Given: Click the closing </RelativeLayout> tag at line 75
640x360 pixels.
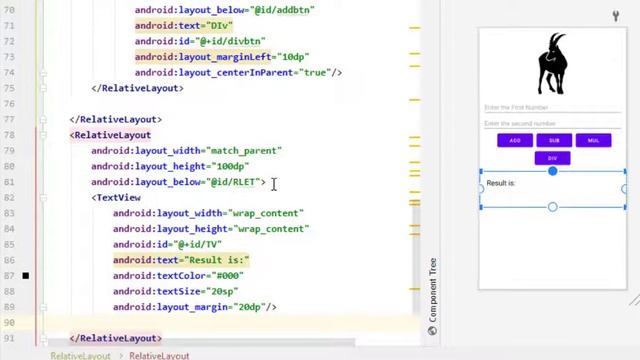Looking at the screenshot, I should pyautogui.click(x=138, y=88).
